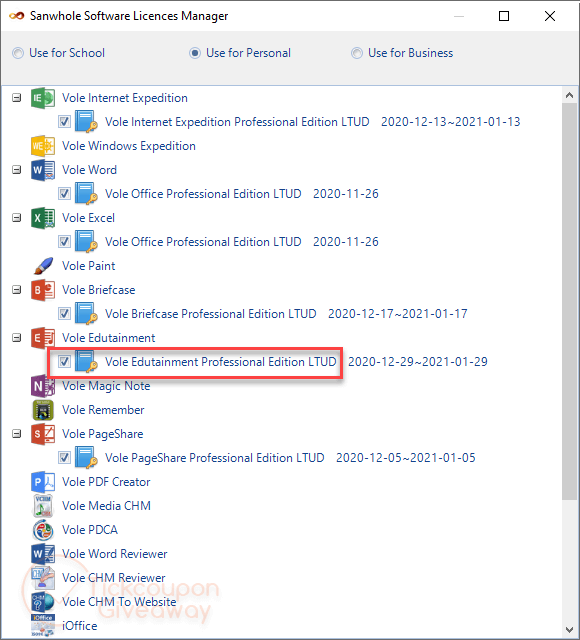Click the 2020-12-29~2021-01-29 date range
This screenshot has height=640, width=580.
pyautogui.click(x=418, y=362)
